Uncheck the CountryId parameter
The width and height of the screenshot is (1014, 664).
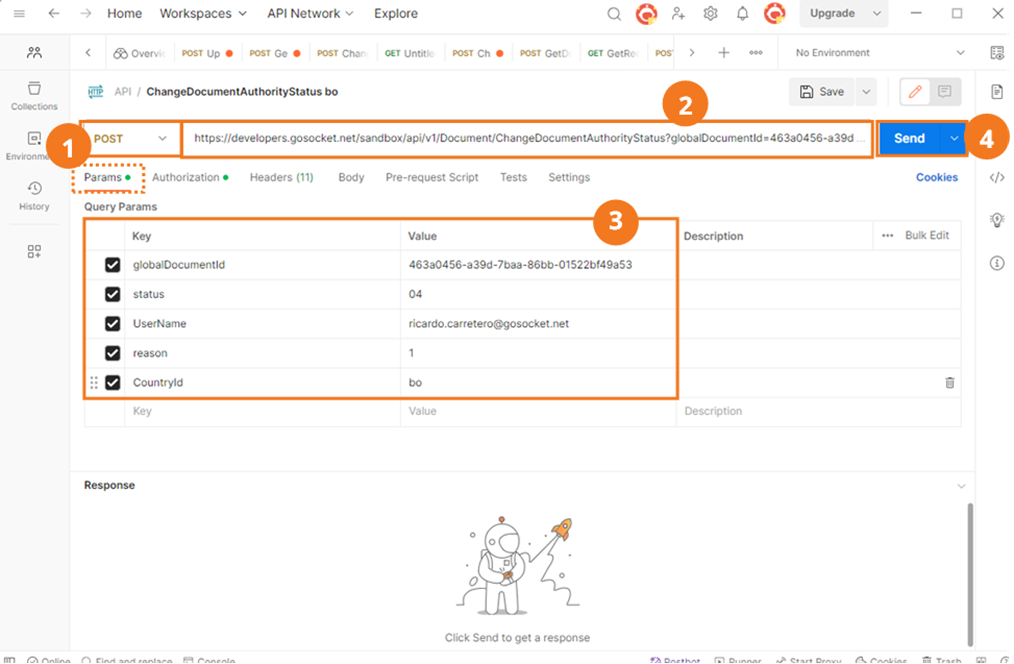(x=113, y=383)
